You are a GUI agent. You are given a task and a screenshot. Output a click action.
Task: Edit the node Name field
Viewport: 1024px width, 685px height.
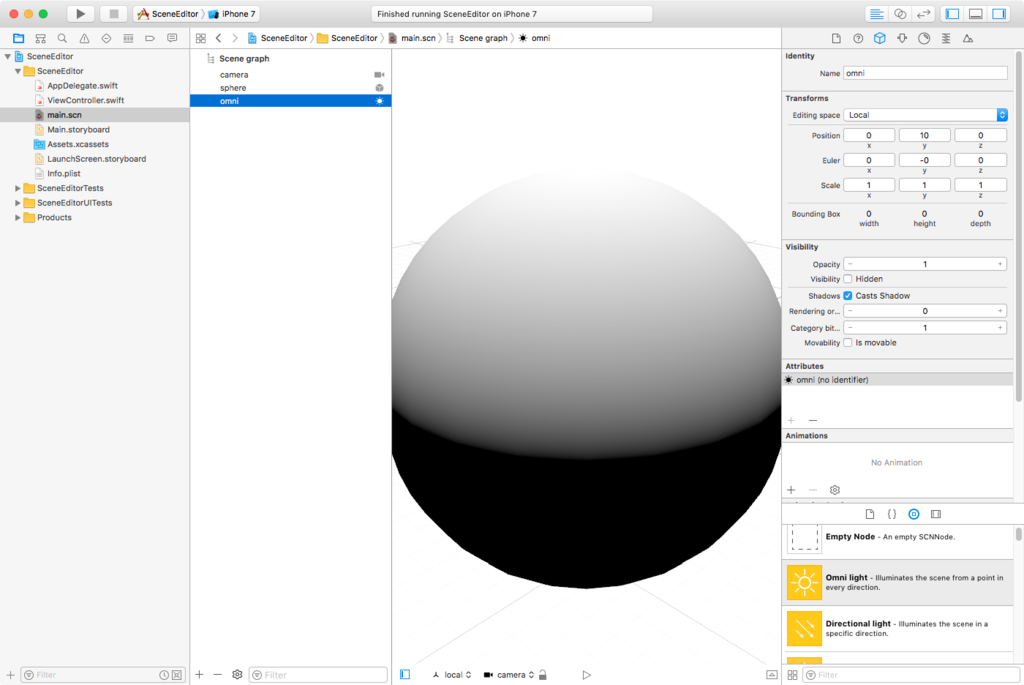coord(925,73)
